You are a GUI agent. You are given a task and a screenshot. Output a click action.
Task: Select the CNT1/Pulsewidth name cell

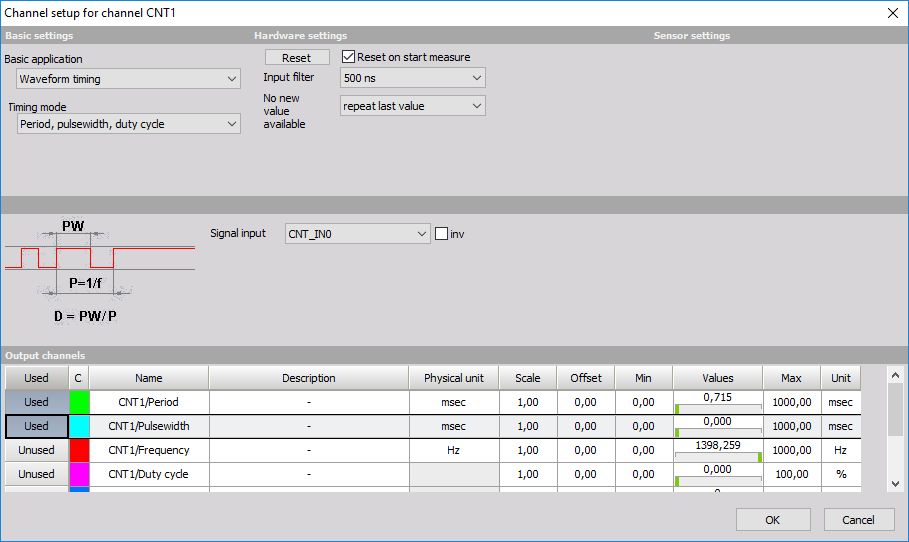(x=149, y=426)
